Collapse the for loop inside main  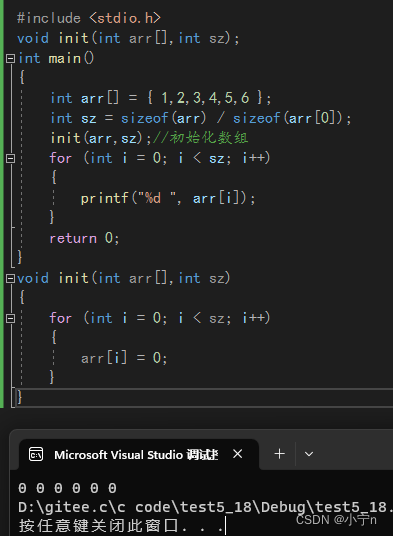(11, 159)
